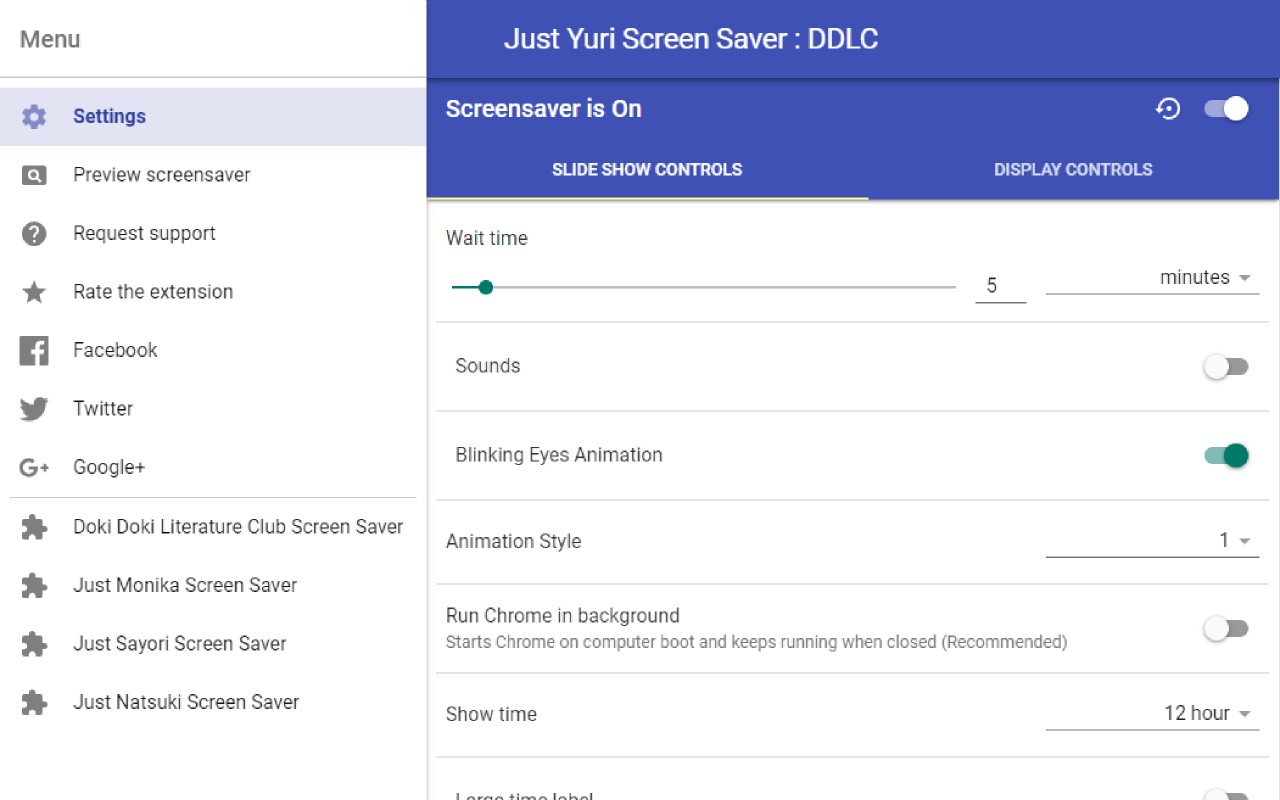
Task: Switch to the Display Controls tab
Action: click(x=1073, y=169)
